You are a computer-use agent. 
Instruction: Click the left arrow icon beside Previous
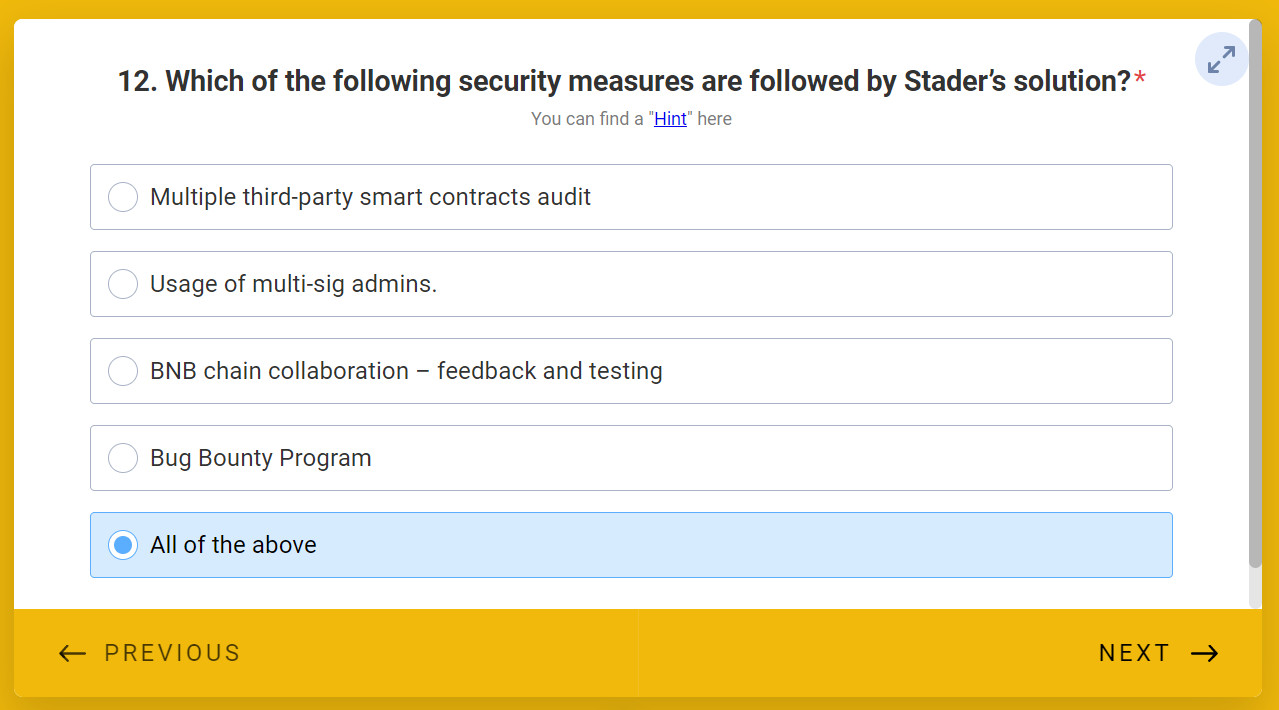coord(72,654)
